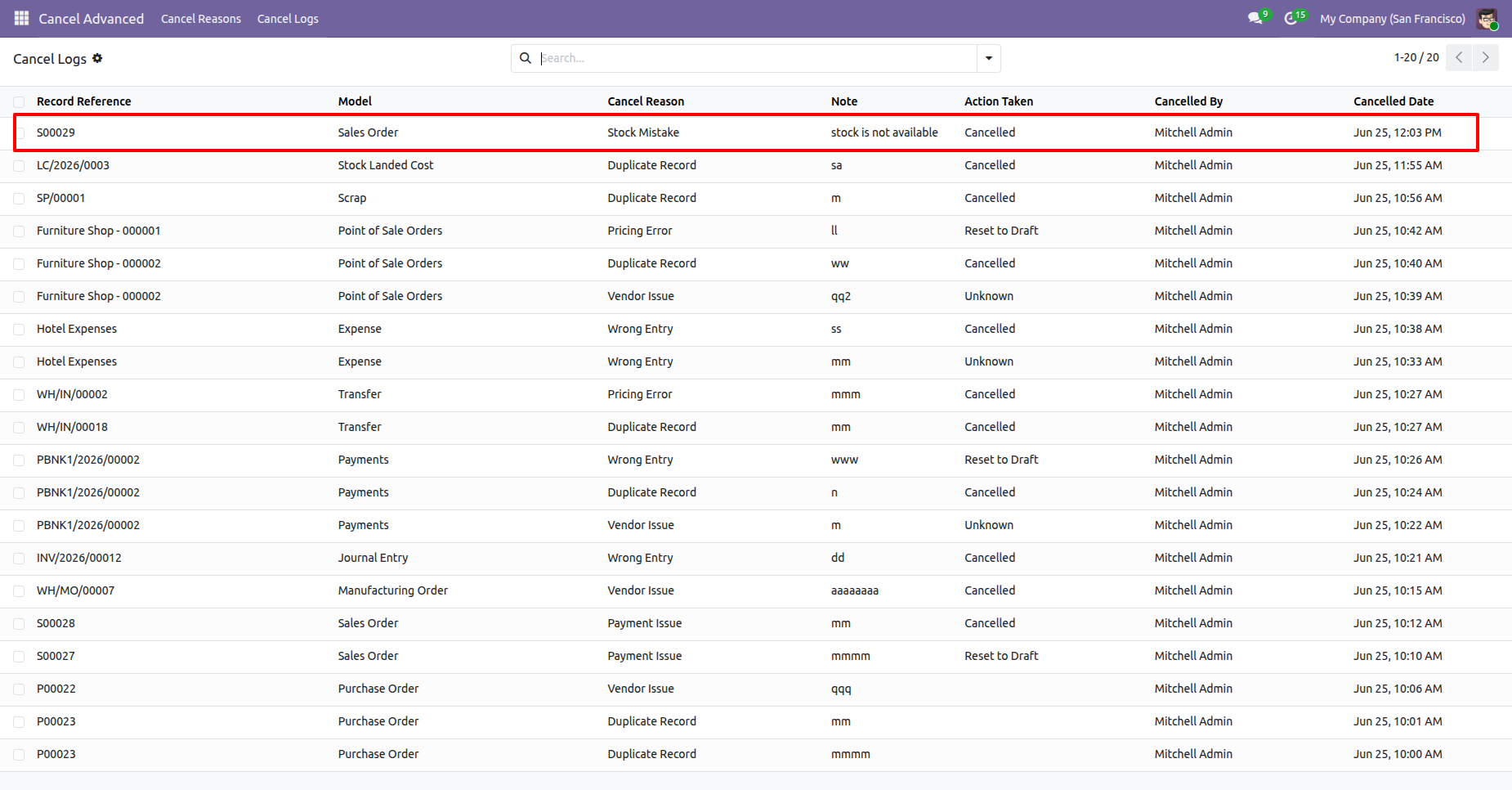
Task: Check the WH/MO/00007 row checkbox
Action: (19, 590)
